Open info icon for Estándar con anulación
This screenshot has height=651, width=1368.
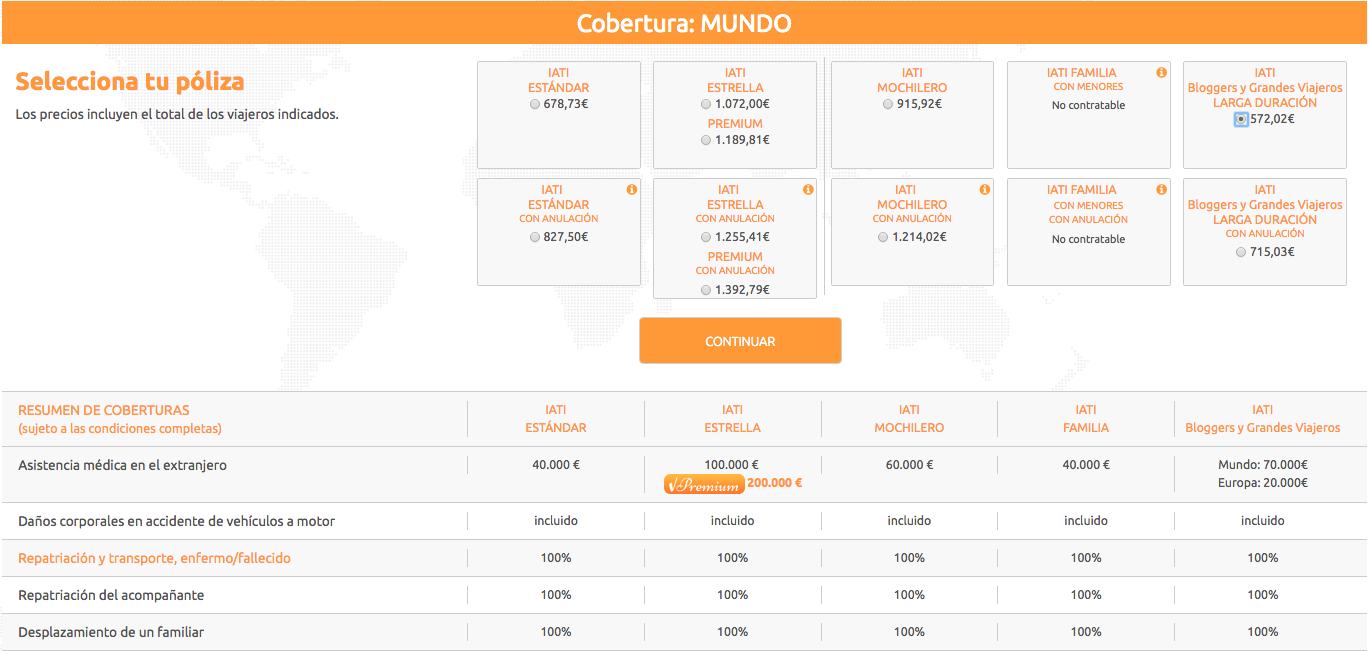[x=631, y=190]
